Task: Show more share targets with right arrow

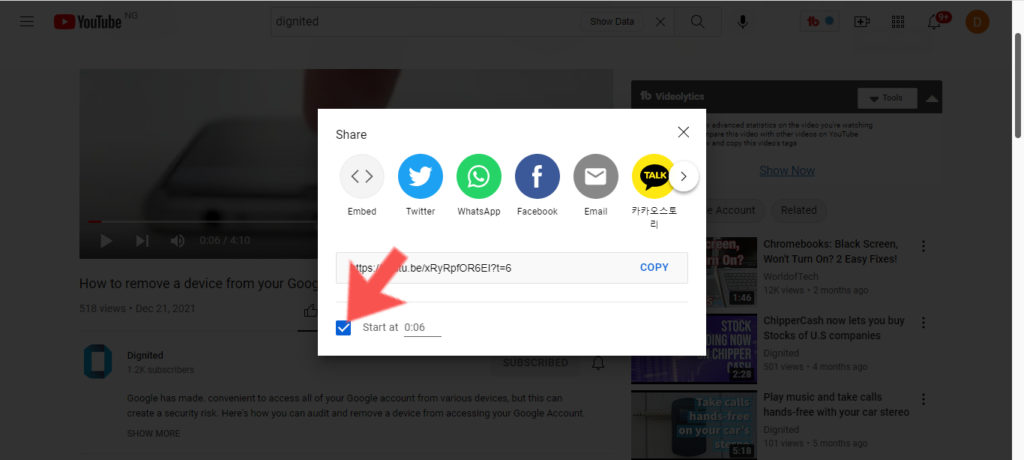Action: tap(684, 176)
